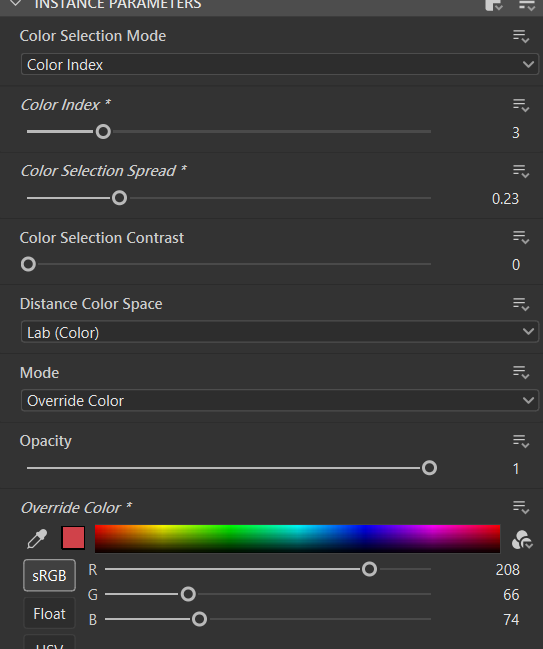543x649 pixels.
Task: Open the Override Color parameter menu icon
Action: [521, 507]
